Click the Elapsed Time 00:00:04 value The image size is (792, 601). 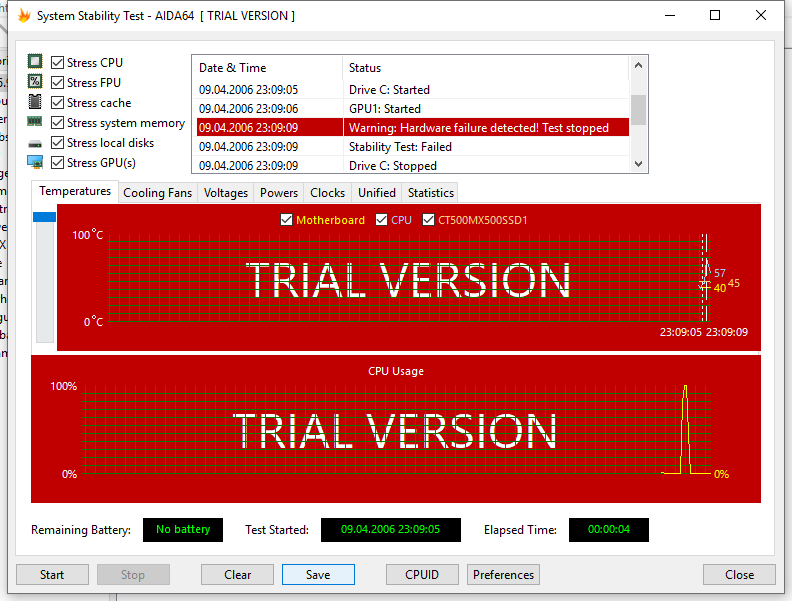pyautogui.click(x=609, y=530)
